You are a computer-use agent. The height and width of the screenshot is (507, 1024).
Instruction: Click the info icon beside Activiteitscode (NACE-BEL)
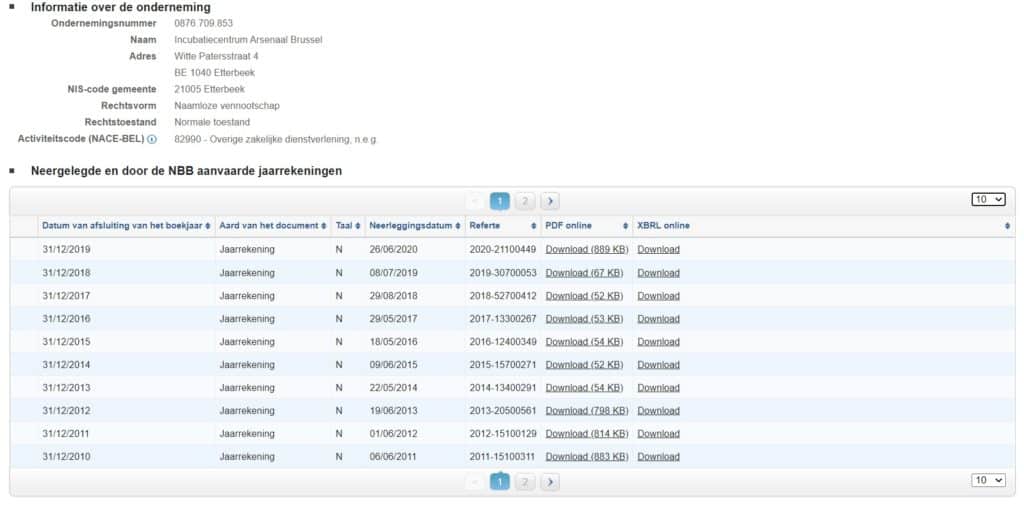[x=152, y=139]
